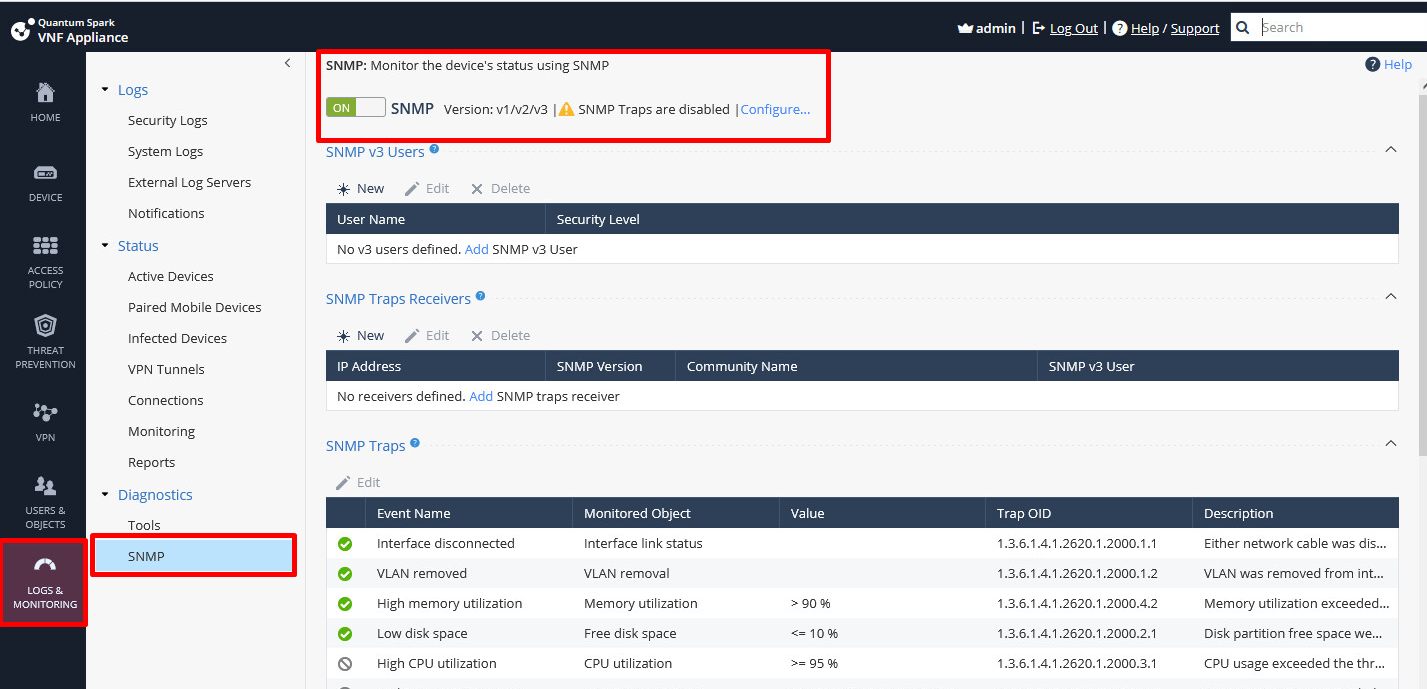
Task: Click the Configure... link
Action: (x=775, y=110)
